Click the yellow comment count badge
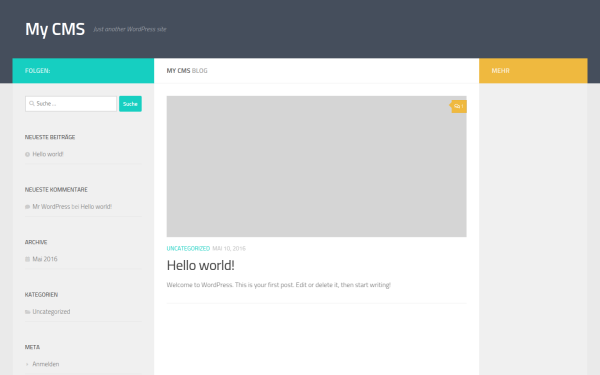The image size is (600, 375). 458,106
